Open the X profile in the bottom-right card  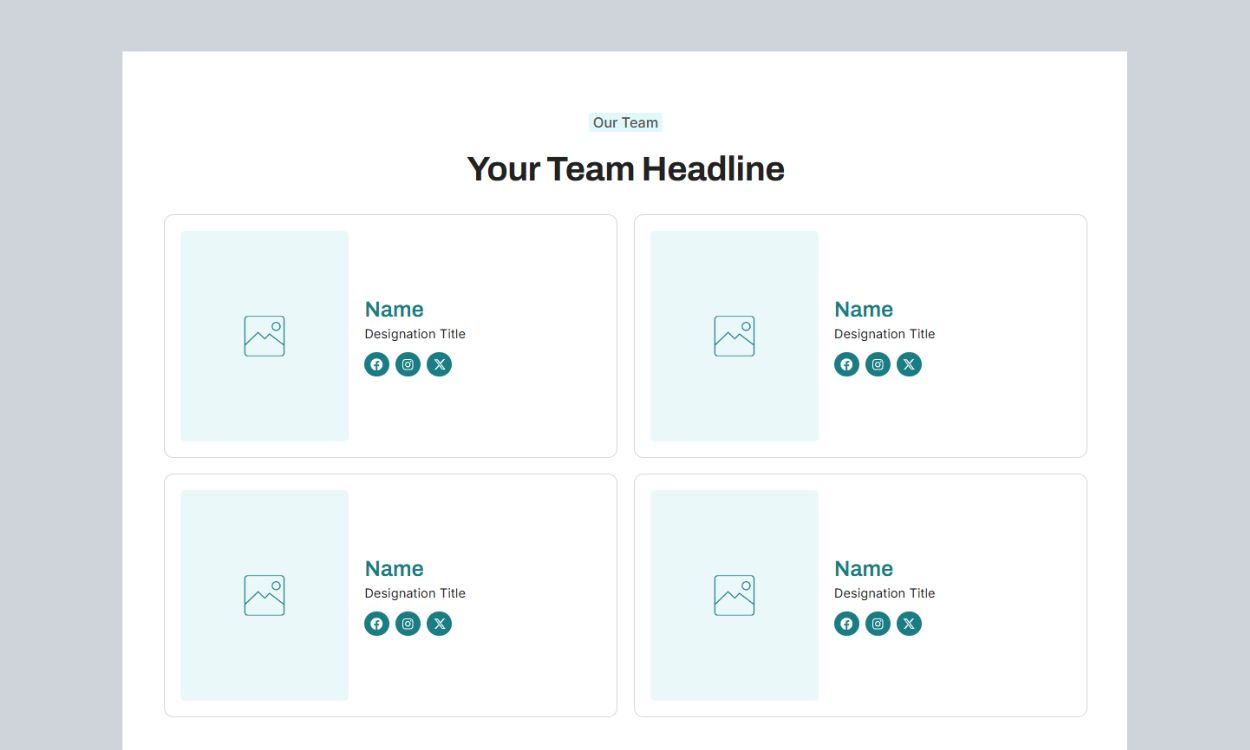[x=909, y=624]
